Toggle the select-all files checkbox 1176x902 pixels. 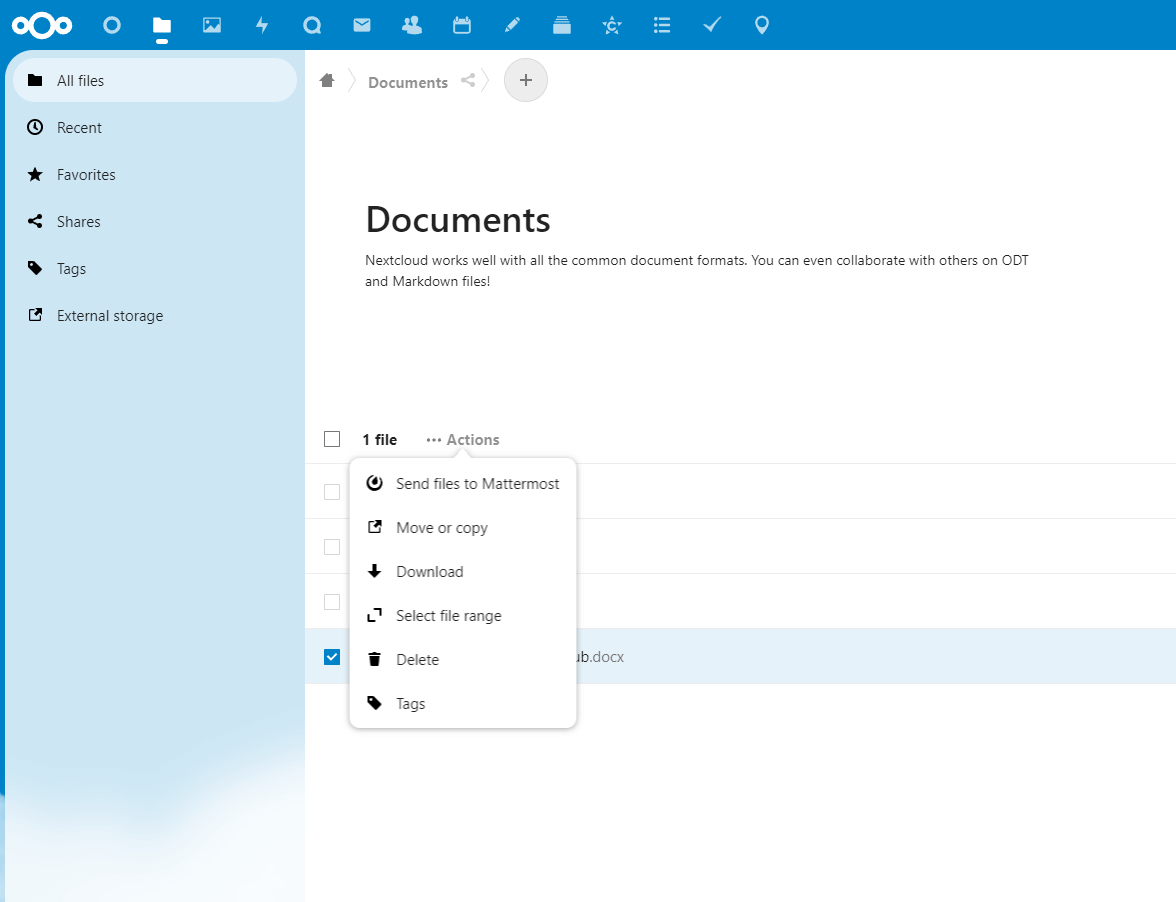(331, 439)
